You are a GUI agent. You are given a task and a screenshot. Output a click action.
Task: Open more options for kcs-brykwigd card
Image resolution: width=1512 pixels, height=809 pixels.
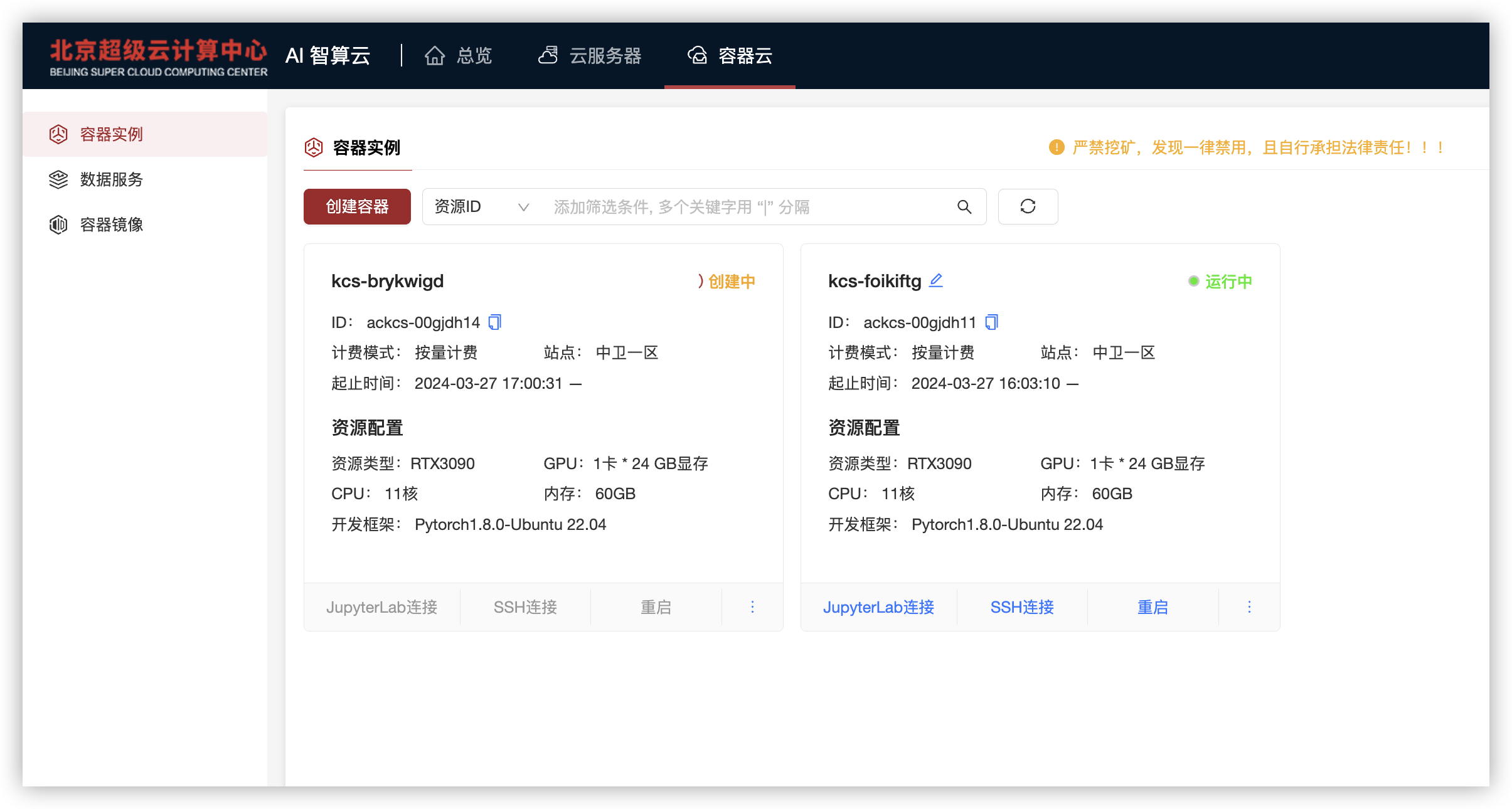click(752, 606)
